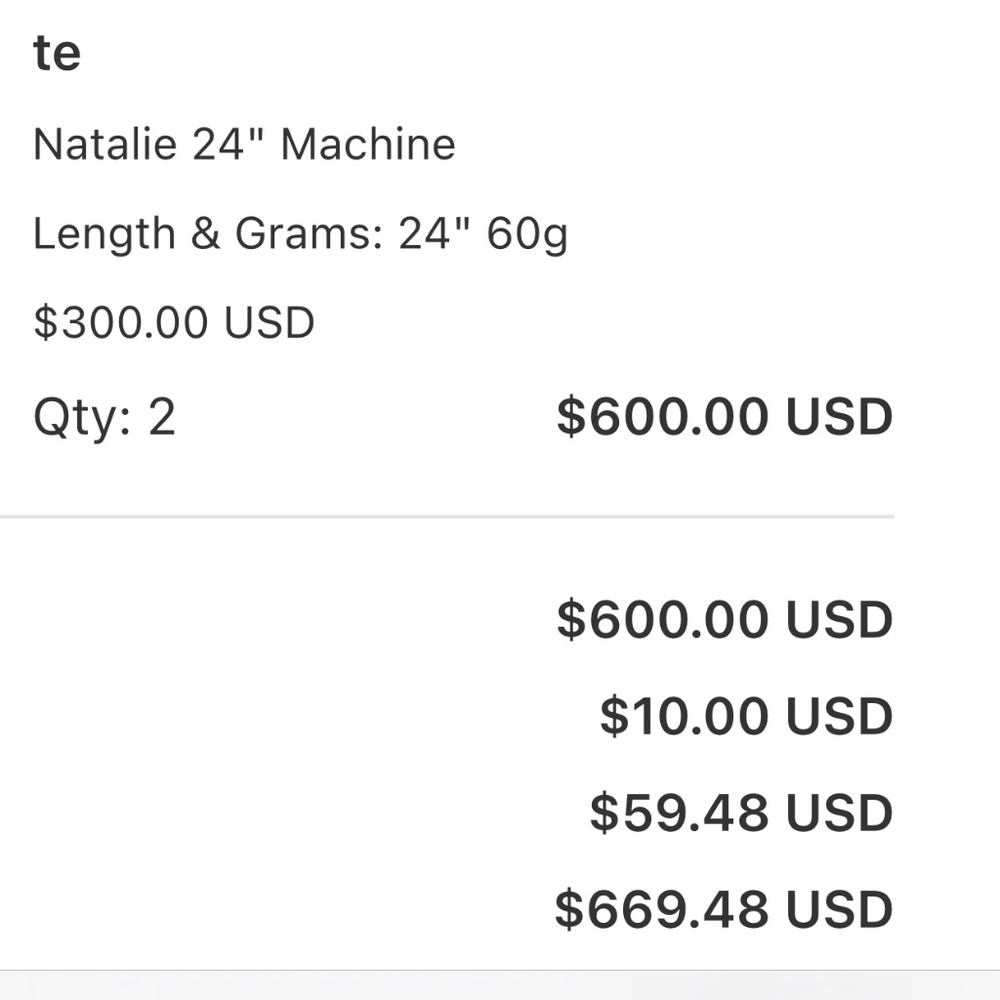Click the $59.48 USD amount
The image size is (1000, 1000).
click(740, 813)
